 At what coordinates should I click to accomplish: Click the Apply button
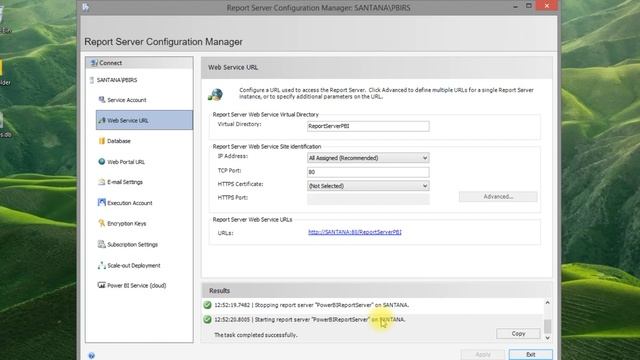pos(483,354)
